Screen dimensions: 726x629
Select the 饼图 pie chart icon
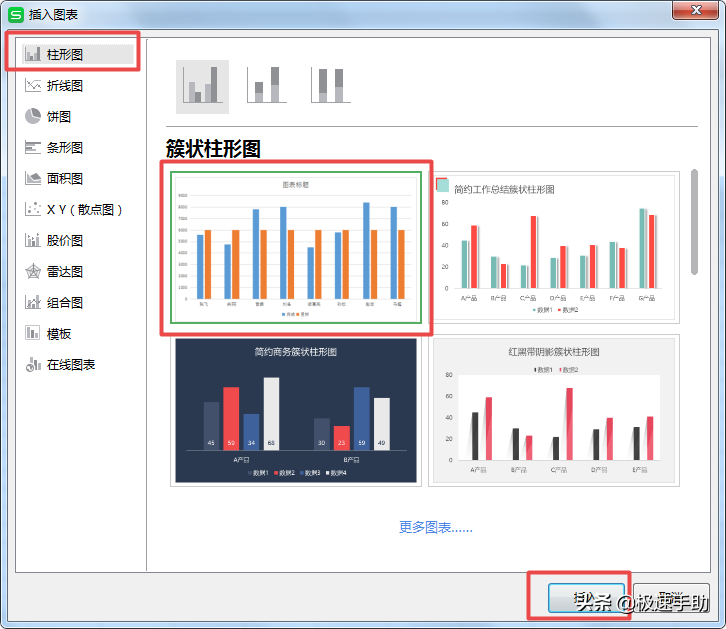[x=33, y=117]
